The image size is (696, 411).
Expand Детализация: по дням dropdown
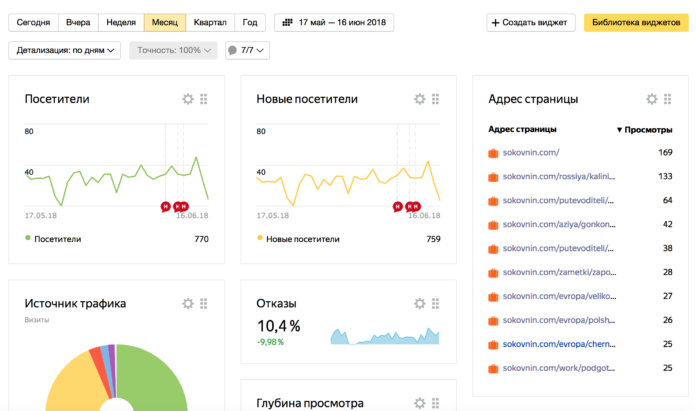[66, 50]
